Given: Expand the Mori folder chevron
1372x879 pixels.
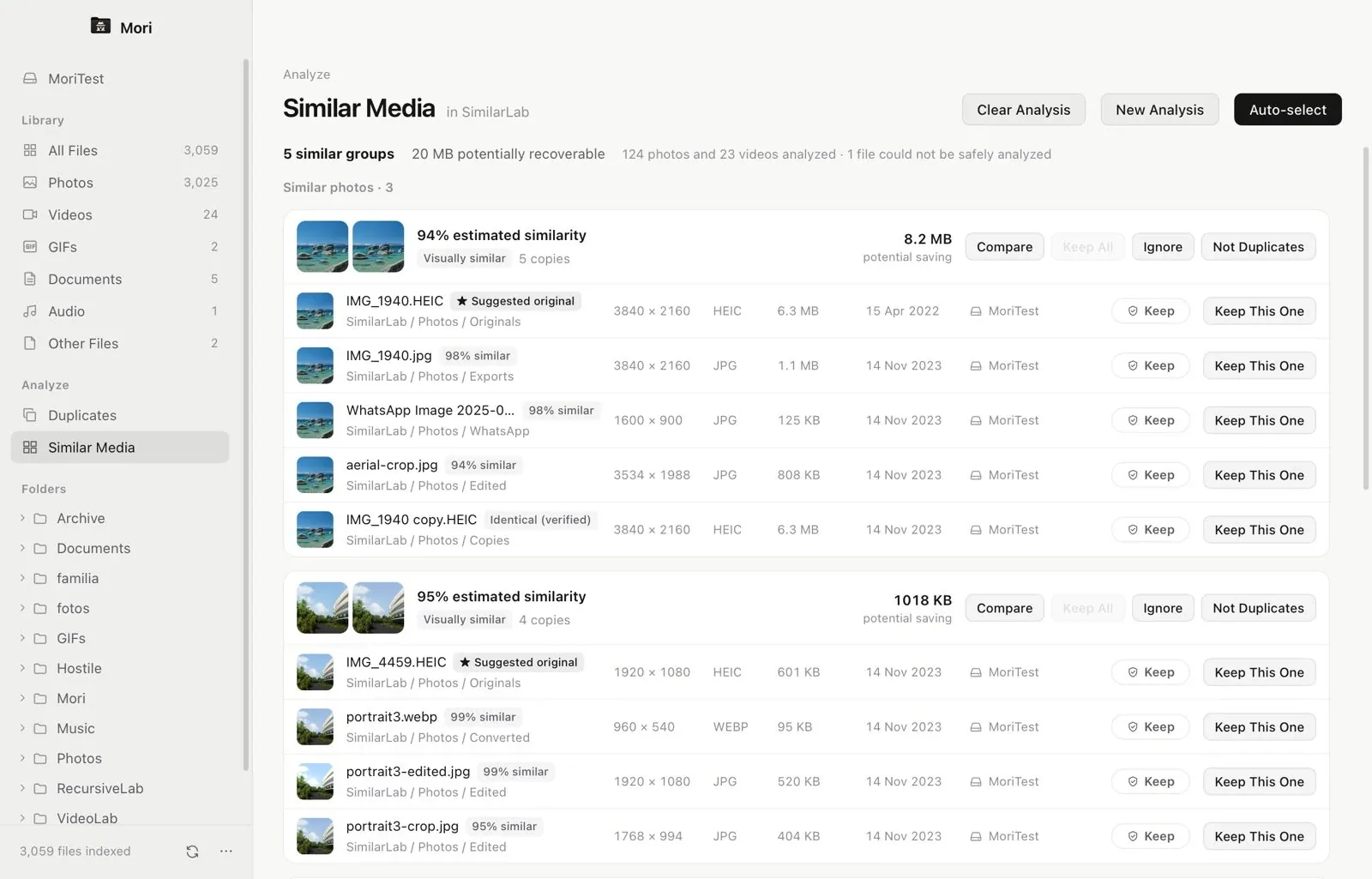Looking at the screenshot, I should pos(22,699).
